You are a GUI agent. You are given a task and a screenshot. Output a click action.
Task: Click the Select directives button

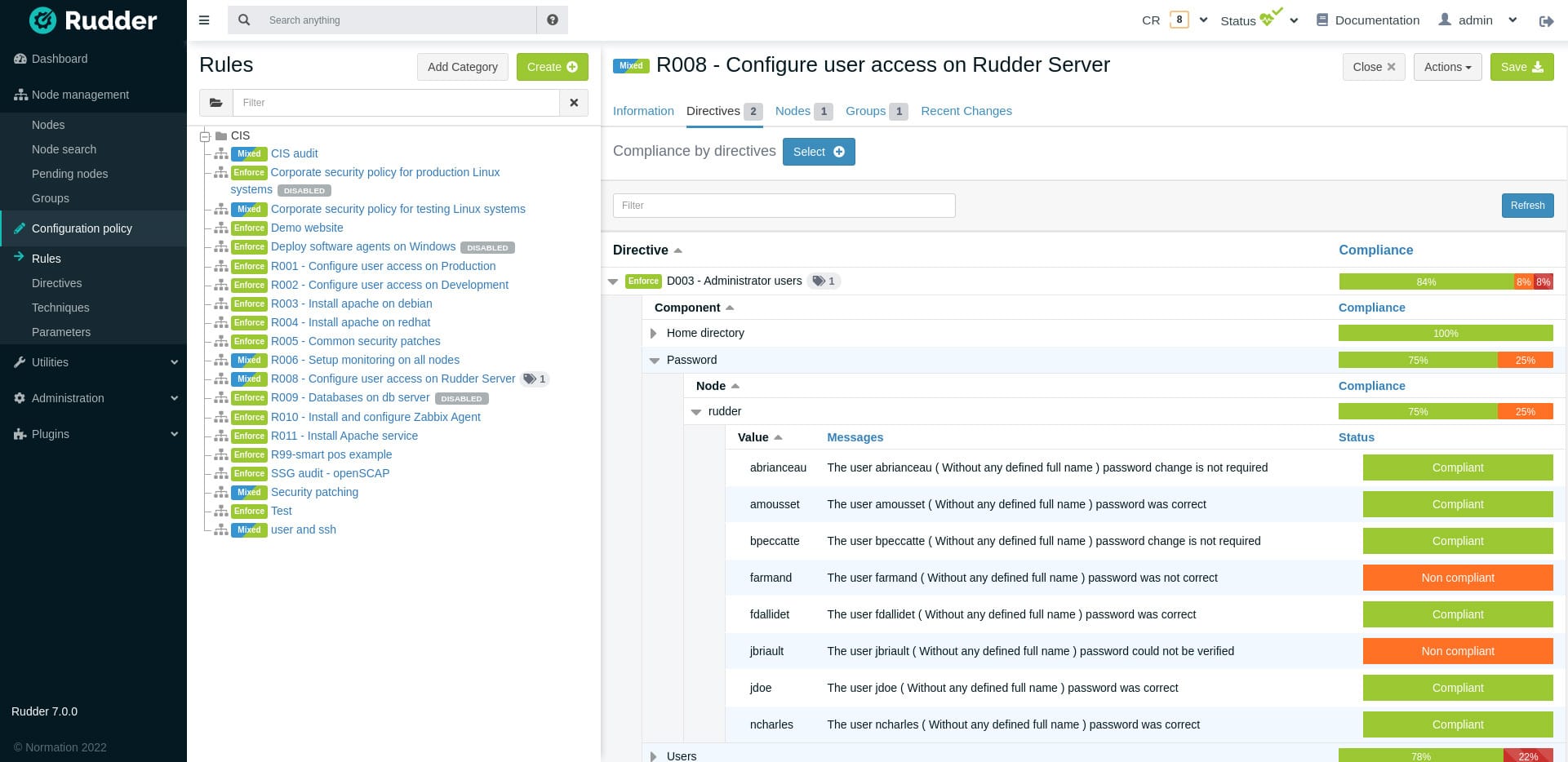click(x=819, y=152)
